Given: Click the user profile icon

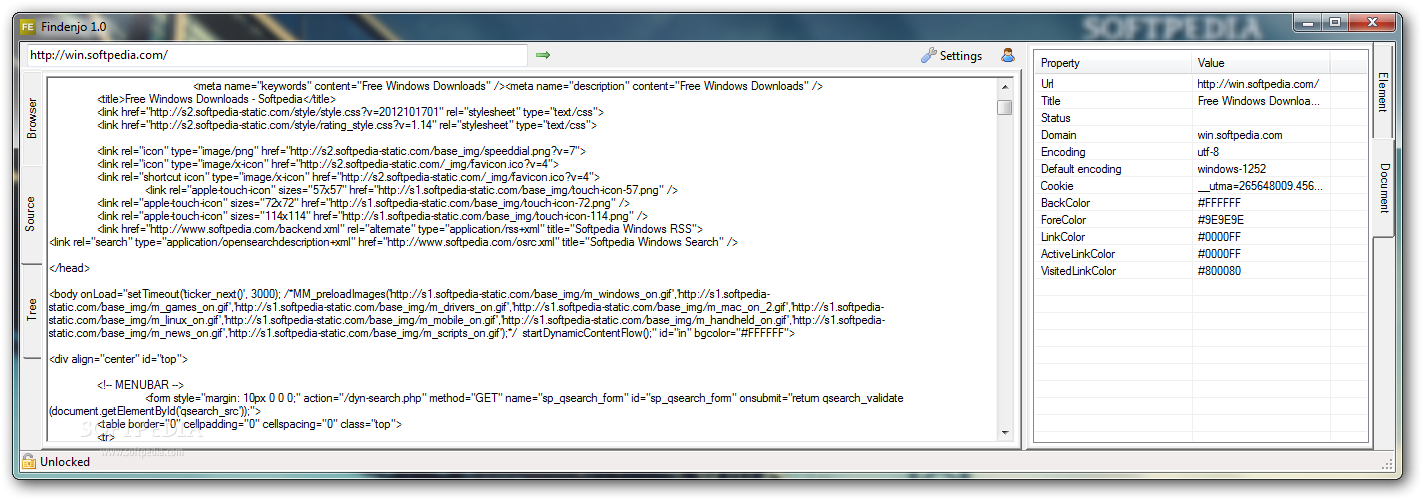Looking at the screenshot, I should point(1008,55).
